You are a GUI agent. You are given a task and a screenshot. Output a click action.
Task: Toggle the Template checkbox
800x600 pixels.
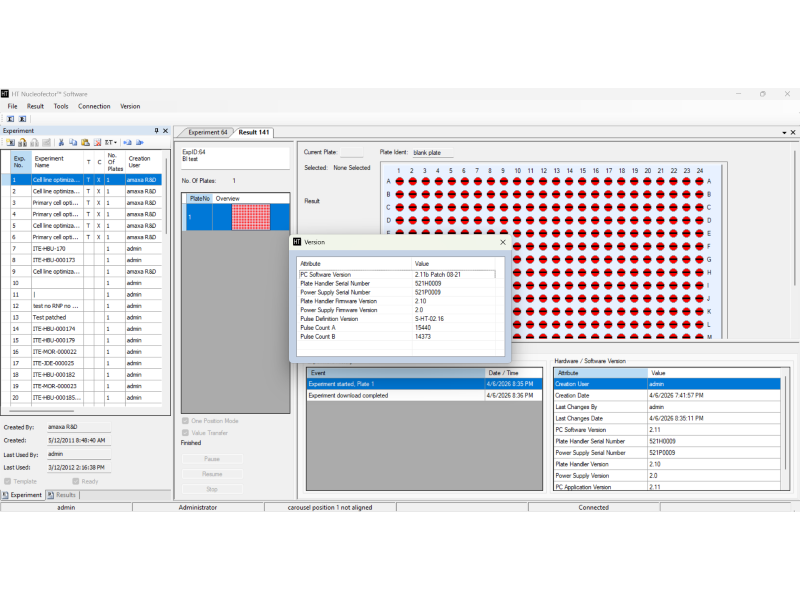(8, 481)
